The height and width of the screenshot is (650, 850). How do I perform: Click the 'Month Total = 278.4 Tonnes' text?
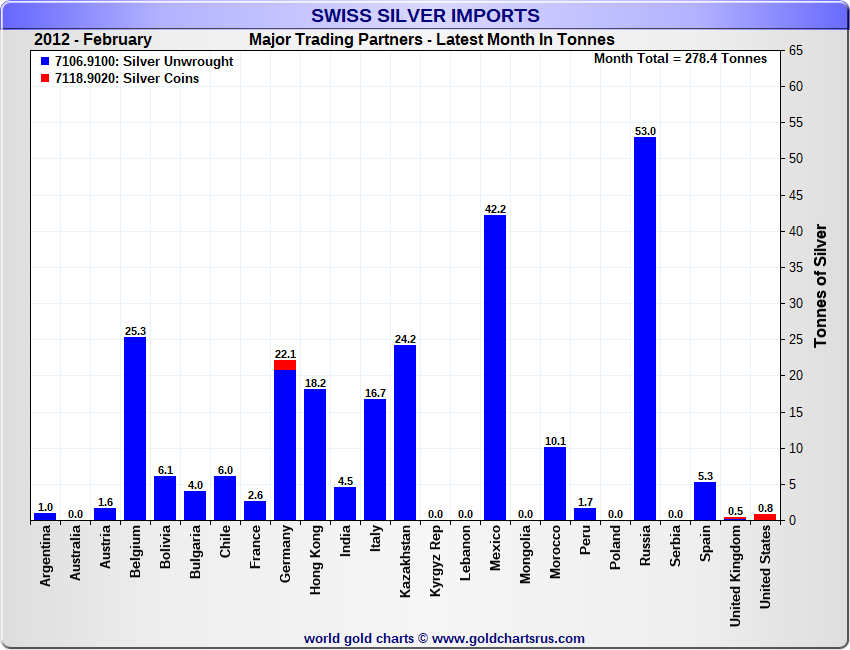pos(680,59)
